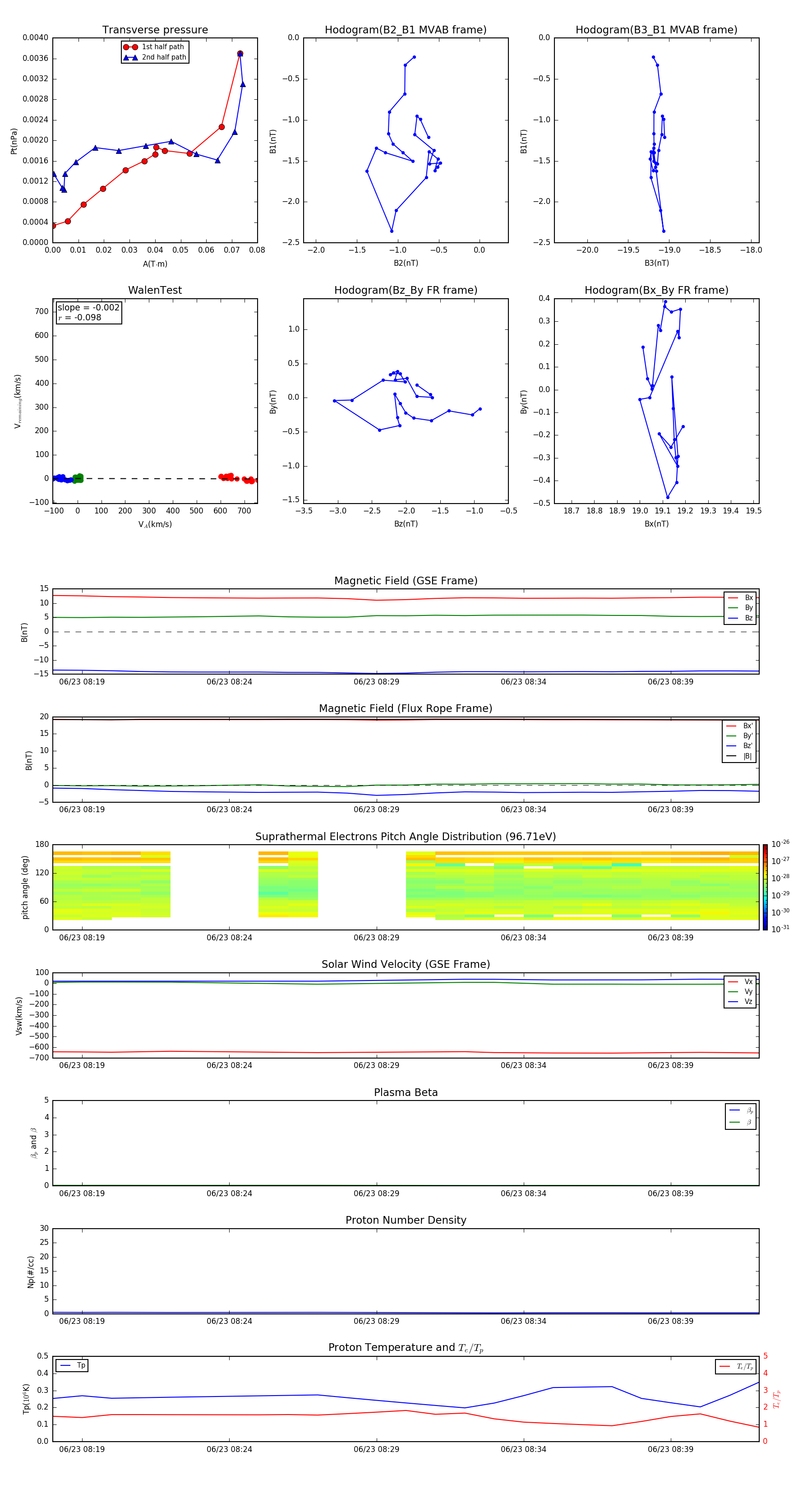
Task: Click the "Bz(nT)" x-axis label
Action: click(x=406, y=524)
